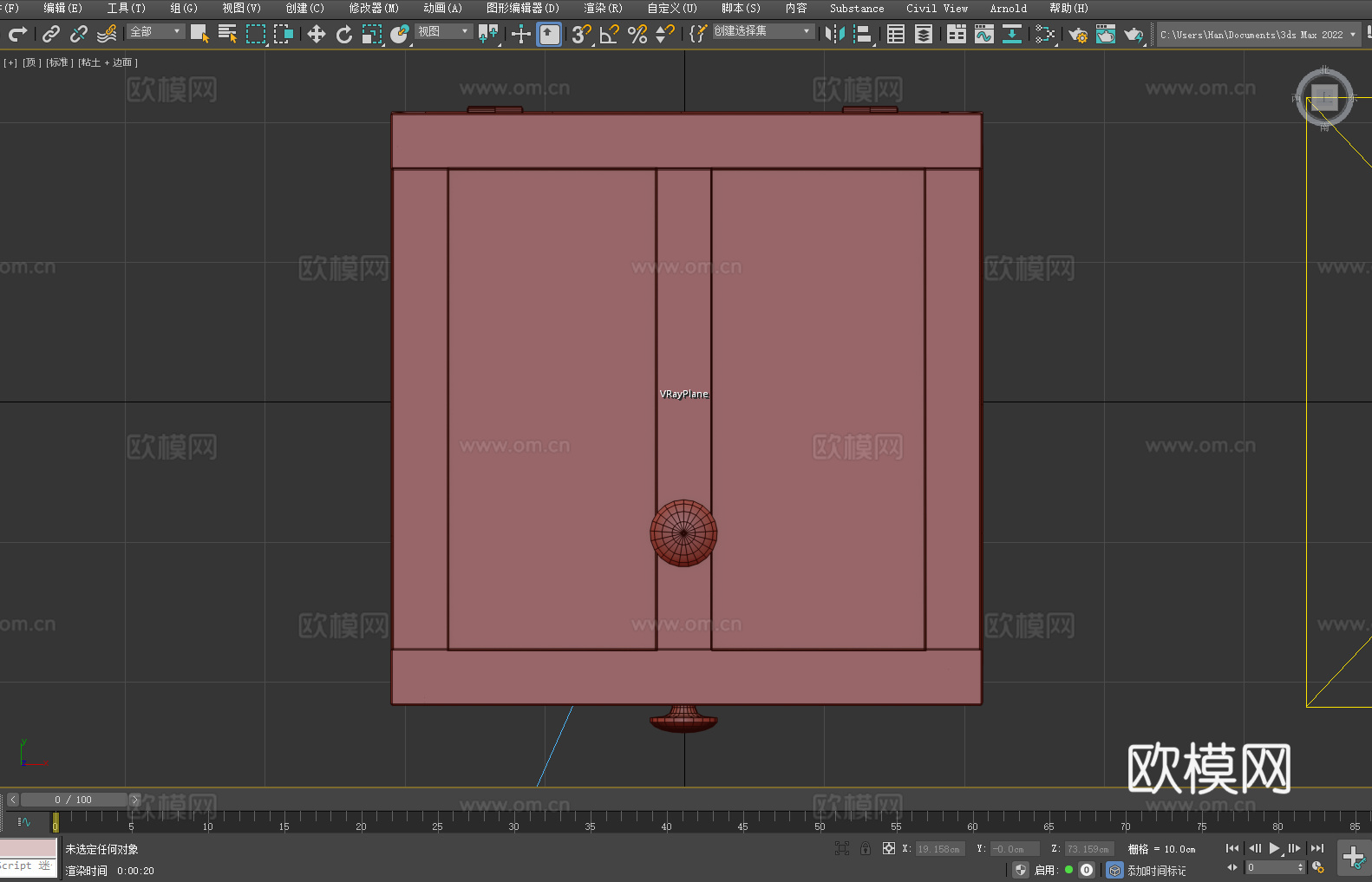Click Select and Manipulate icon
This screenshot has width=1372, height=882.
click(520, 34)
